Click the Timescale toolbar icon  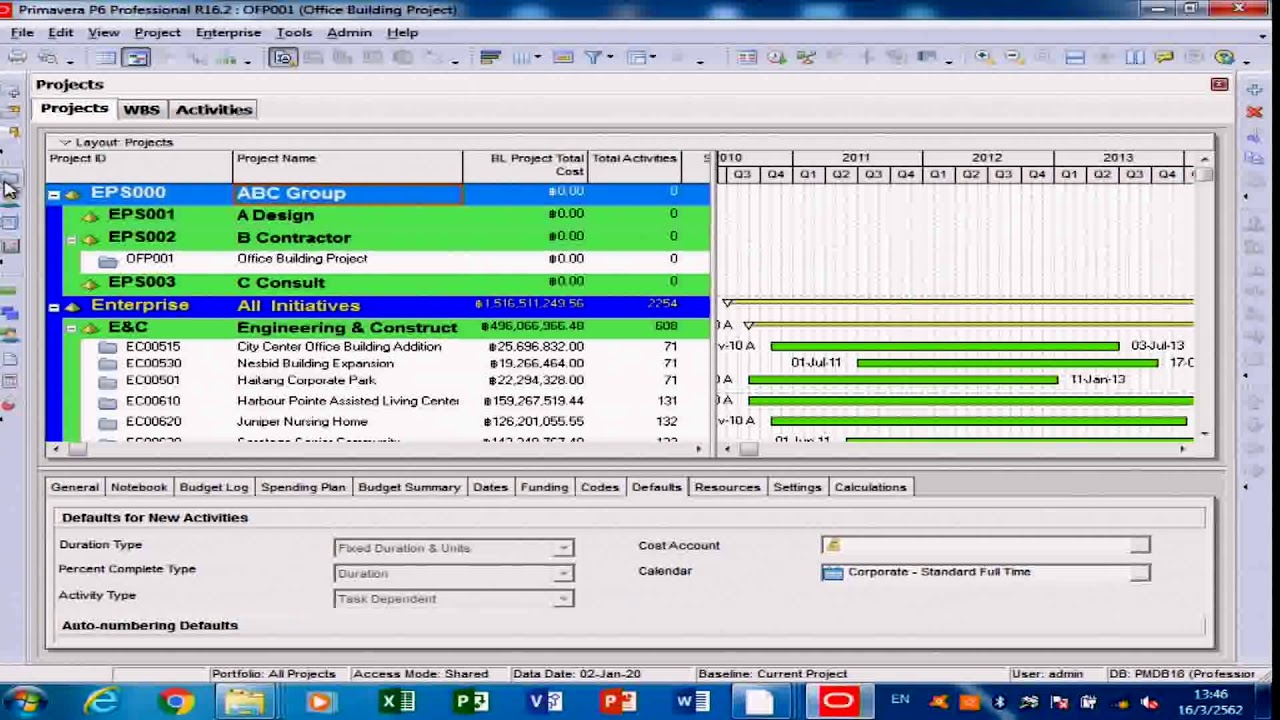click(x=563, y=57)
